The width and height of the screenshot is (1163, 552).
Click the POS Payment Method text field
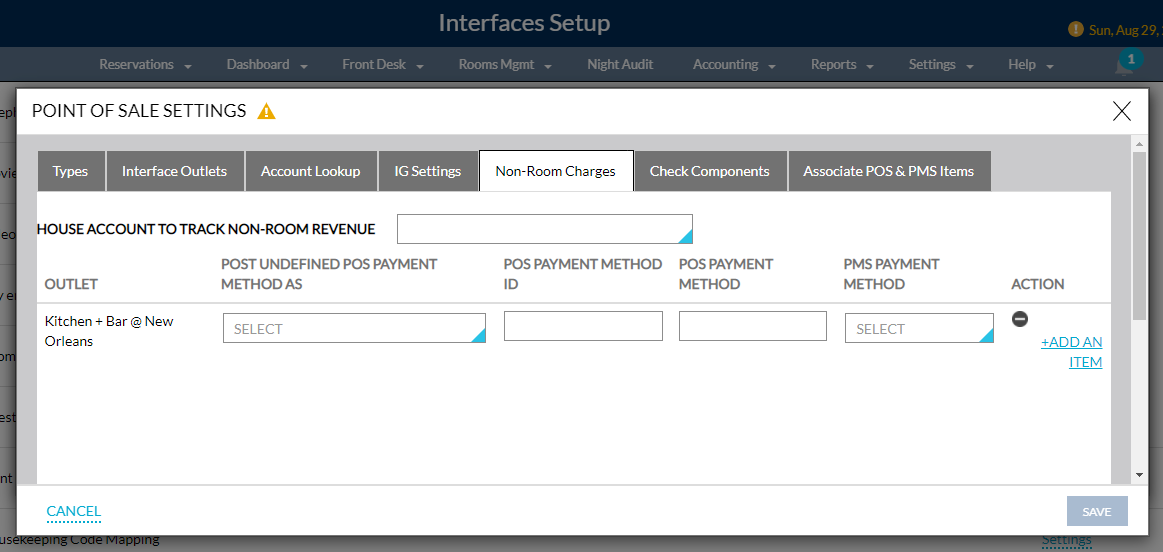coord(752,326)
